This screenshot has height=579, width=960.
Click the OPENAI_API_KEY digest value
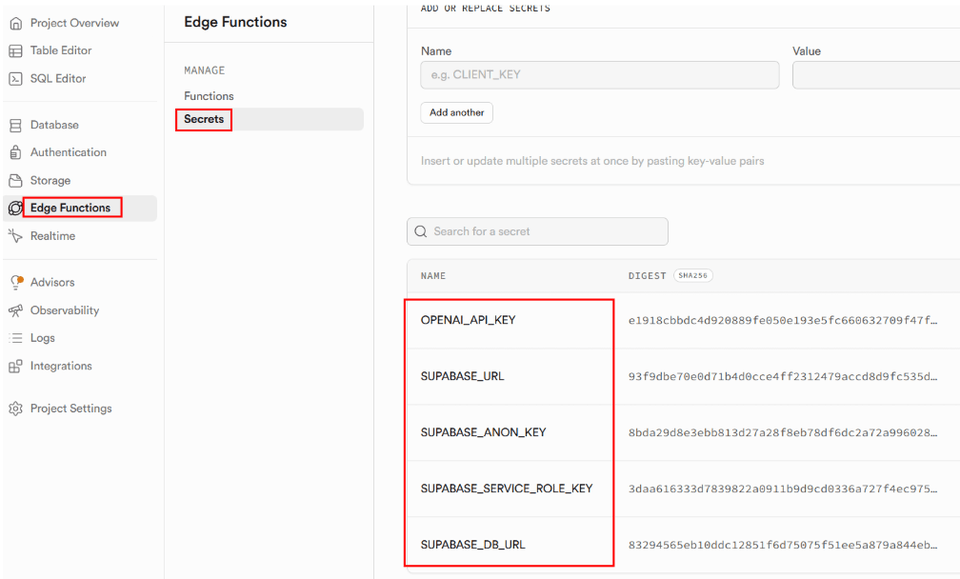(x=782, y=320)
